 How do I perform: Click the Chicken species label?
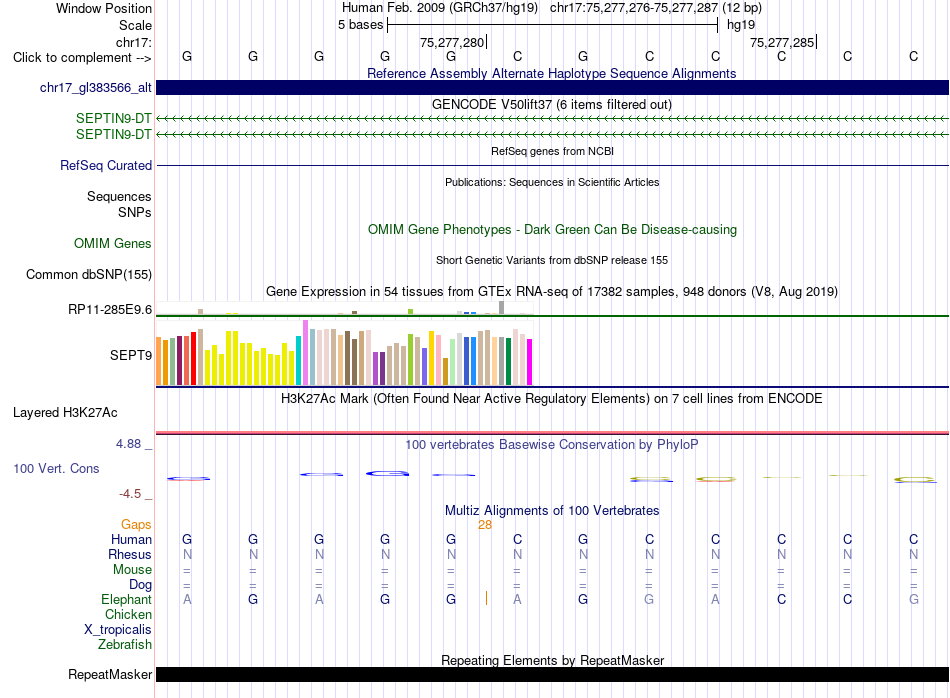(128, 614)
